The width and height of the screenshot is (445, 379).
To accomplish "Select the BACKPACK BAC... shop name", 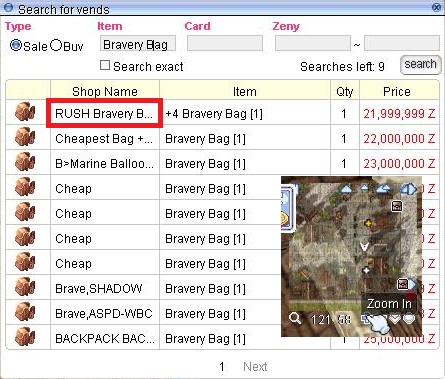I will pyautogui.click(x=105, y=338).
